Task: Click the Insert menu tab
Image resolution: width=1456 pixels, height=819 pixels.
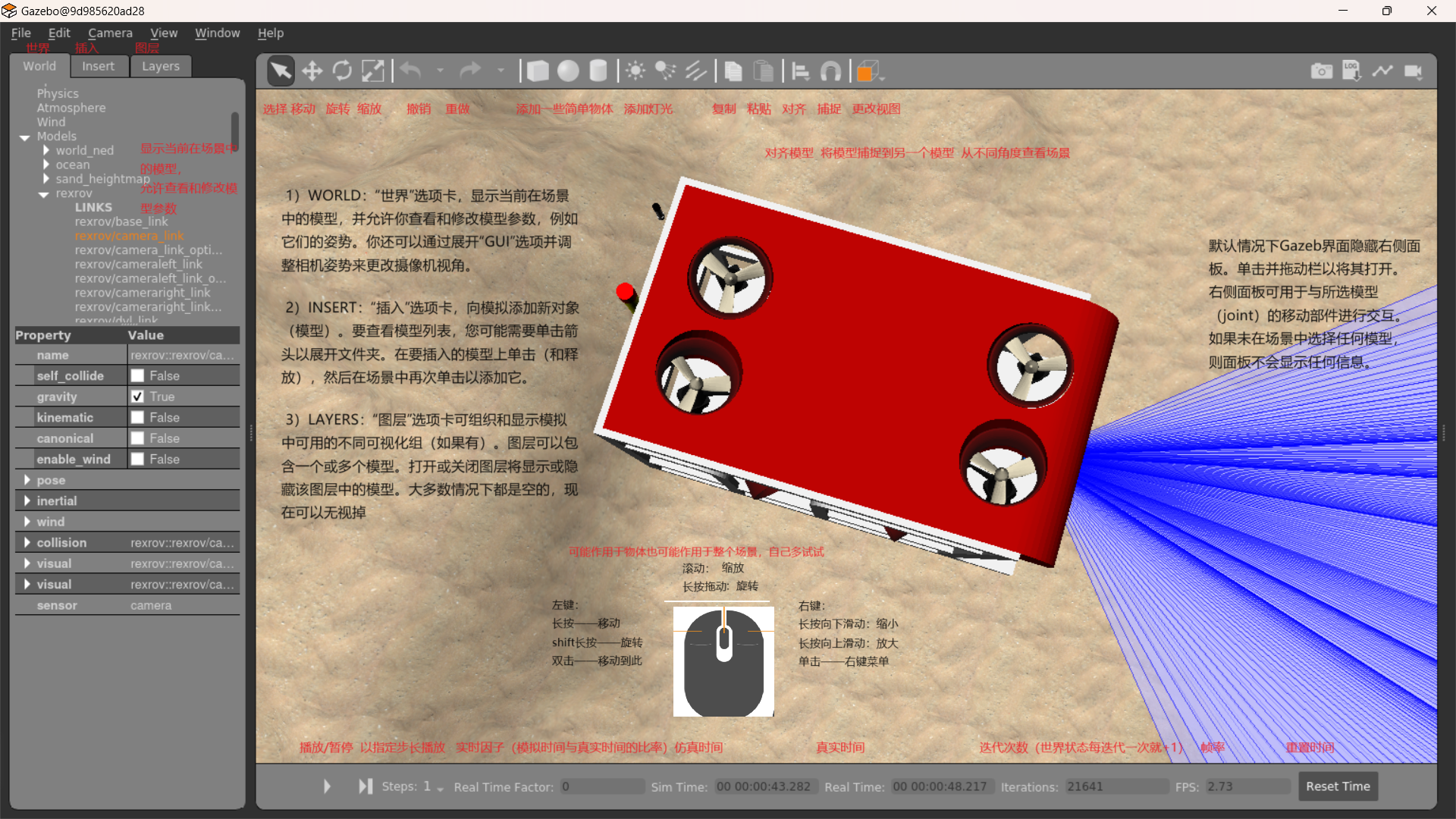Action: [x=97, y=66]
